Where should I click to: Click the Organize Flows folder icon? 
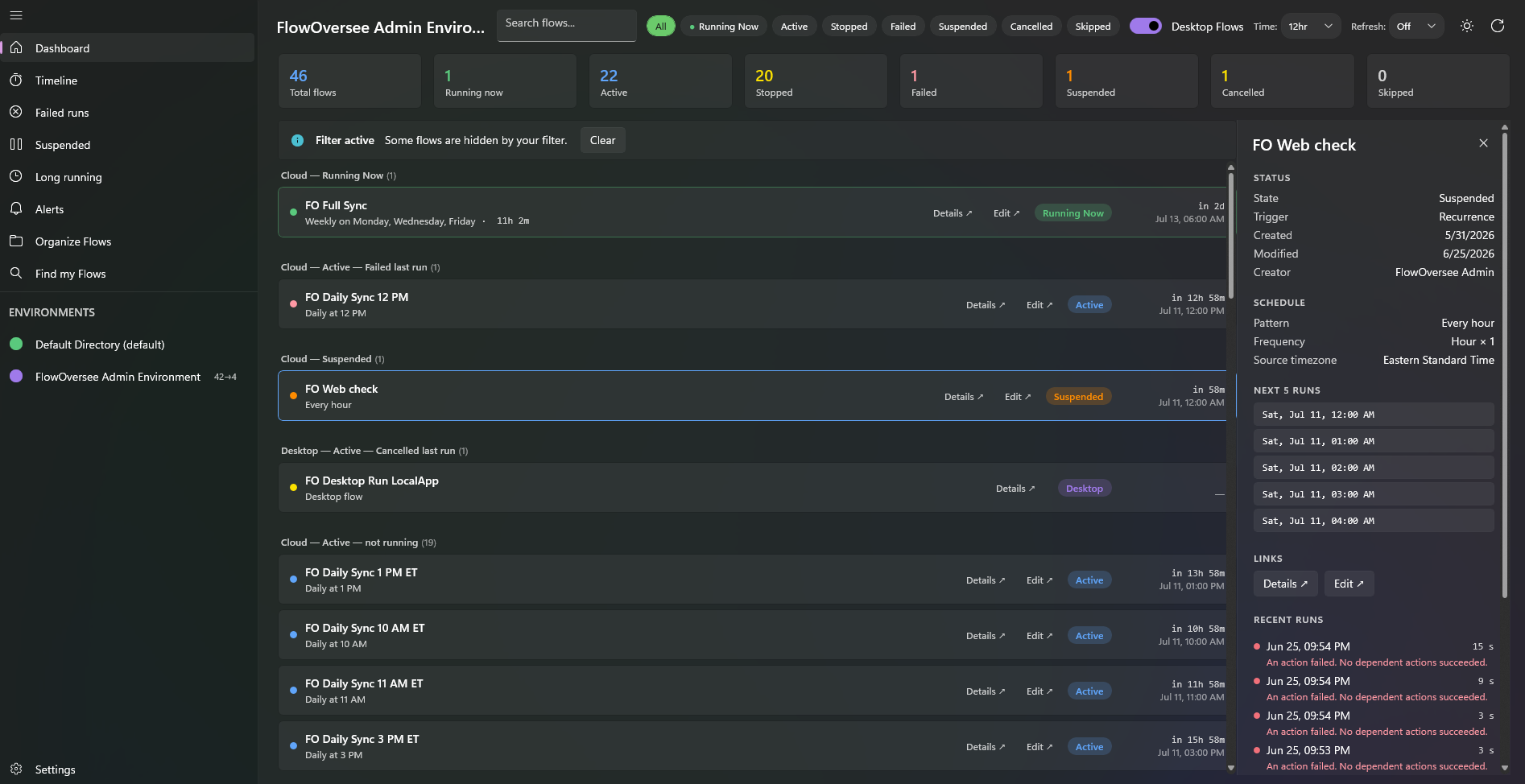click(x=16, y=241)
